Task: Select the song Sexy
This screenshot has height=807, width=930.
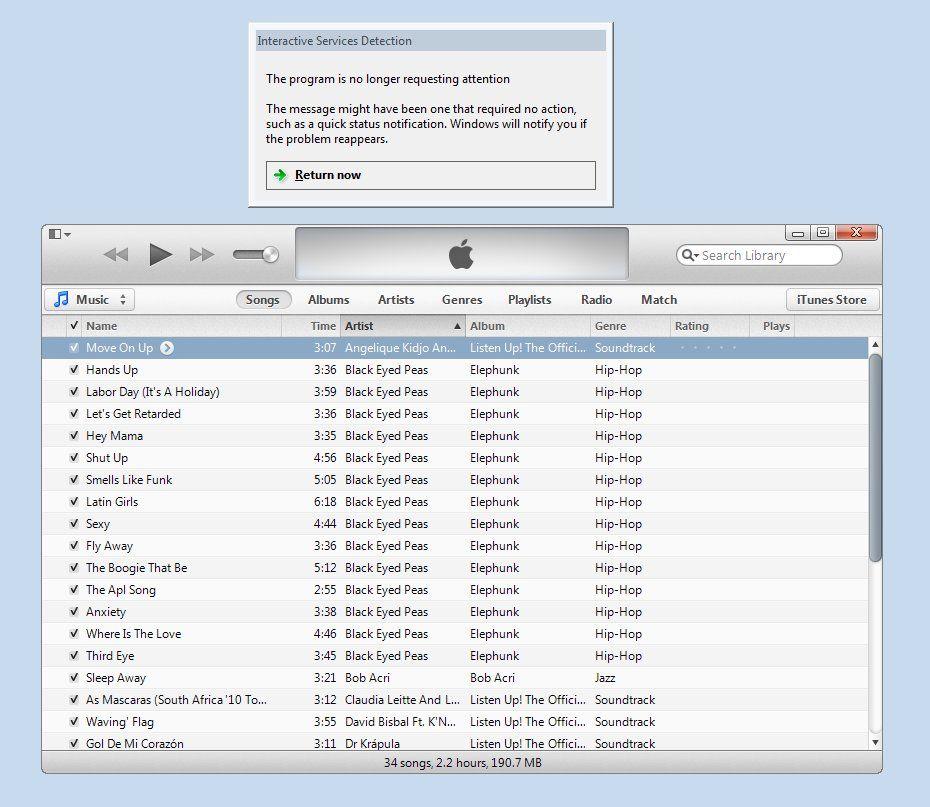Action: (x=455, y=524)
